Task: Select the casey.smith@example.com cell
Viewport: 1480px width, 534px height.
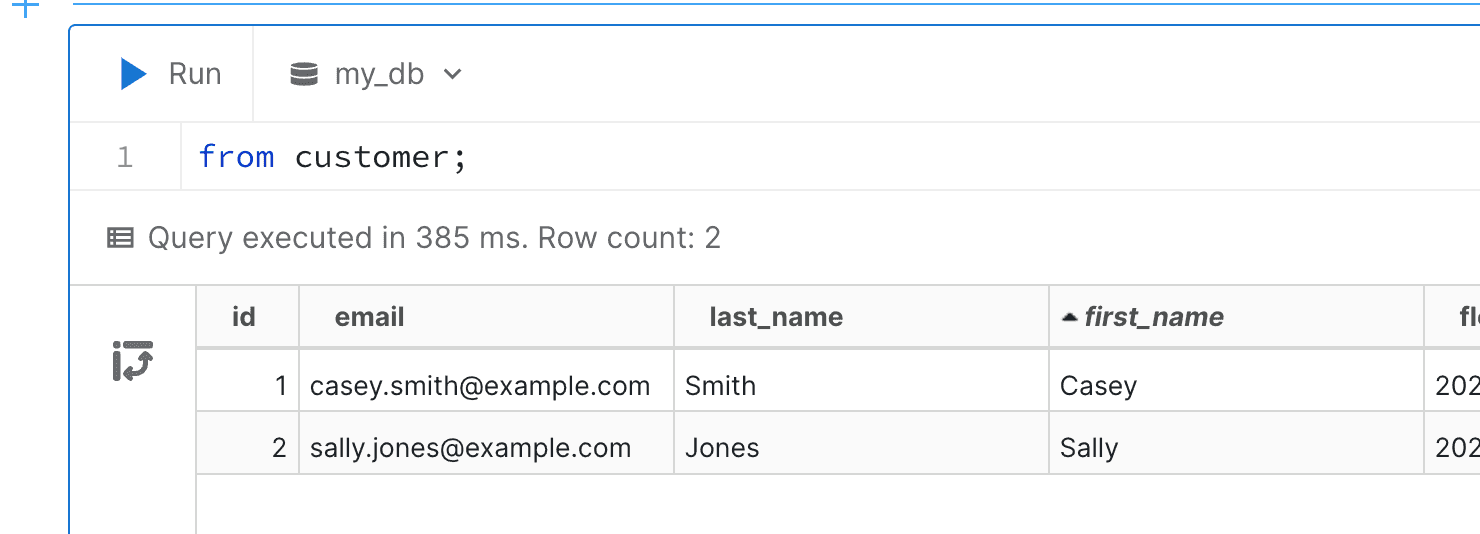Action: [480, 386]
